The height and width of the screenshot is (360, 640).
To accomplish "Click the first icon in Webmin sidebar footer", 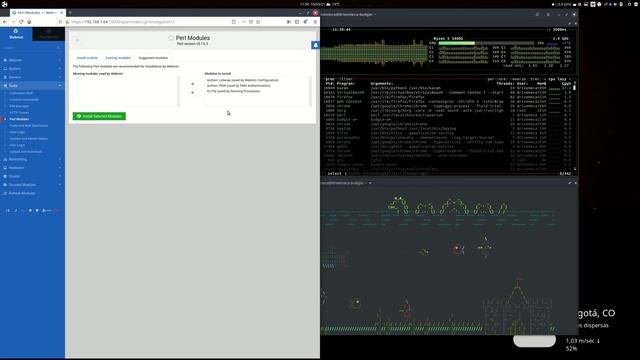I will [x=8, y=211].
